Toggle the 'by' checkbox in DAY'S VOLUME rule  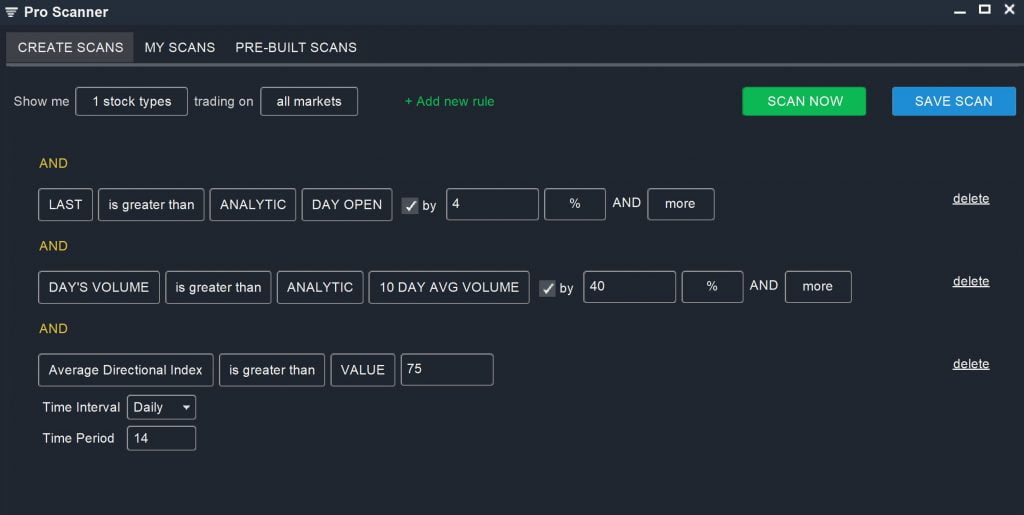[x=547, y=288]
